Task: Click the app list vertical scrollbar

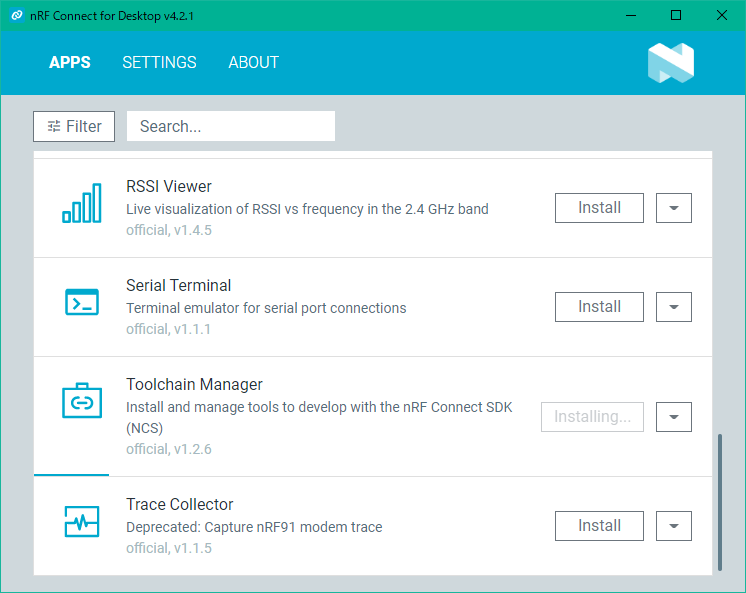Action: pyautogui.click(x=720, y=502)
